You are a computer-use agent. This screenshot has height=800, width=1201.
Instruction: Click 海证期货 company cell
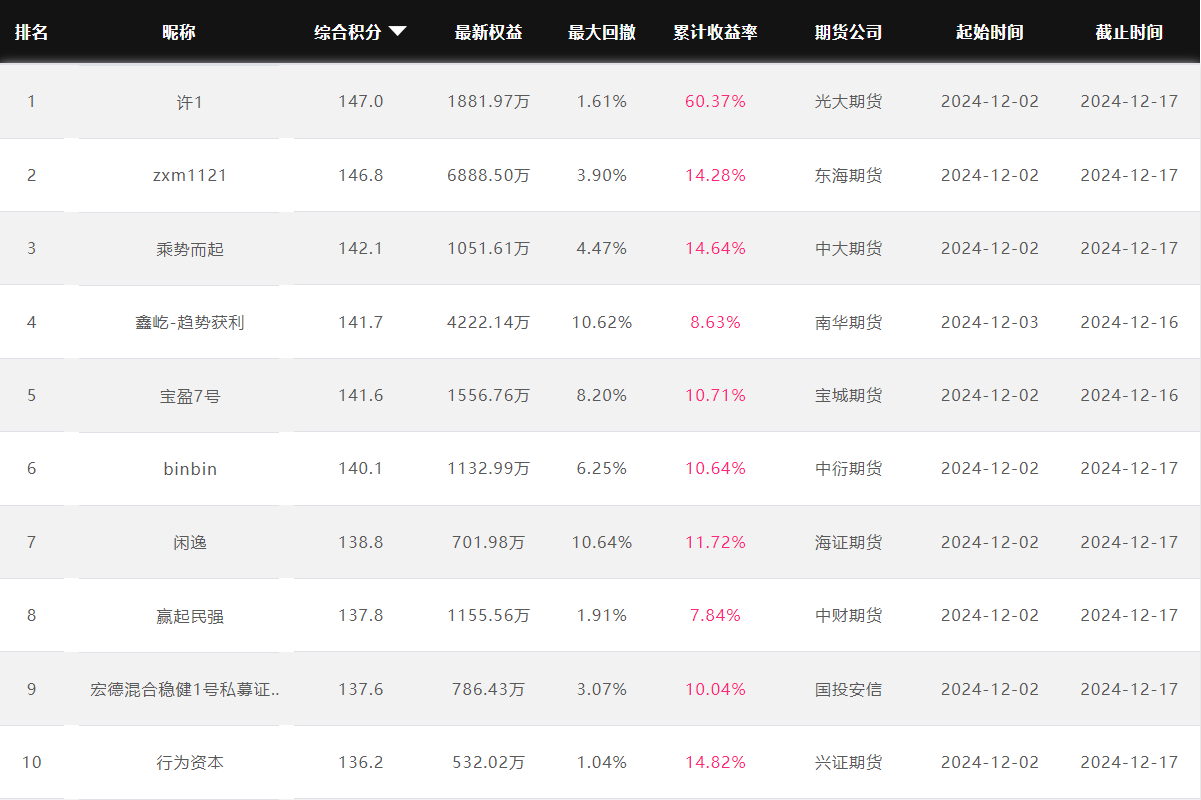(x=848, y=543)
